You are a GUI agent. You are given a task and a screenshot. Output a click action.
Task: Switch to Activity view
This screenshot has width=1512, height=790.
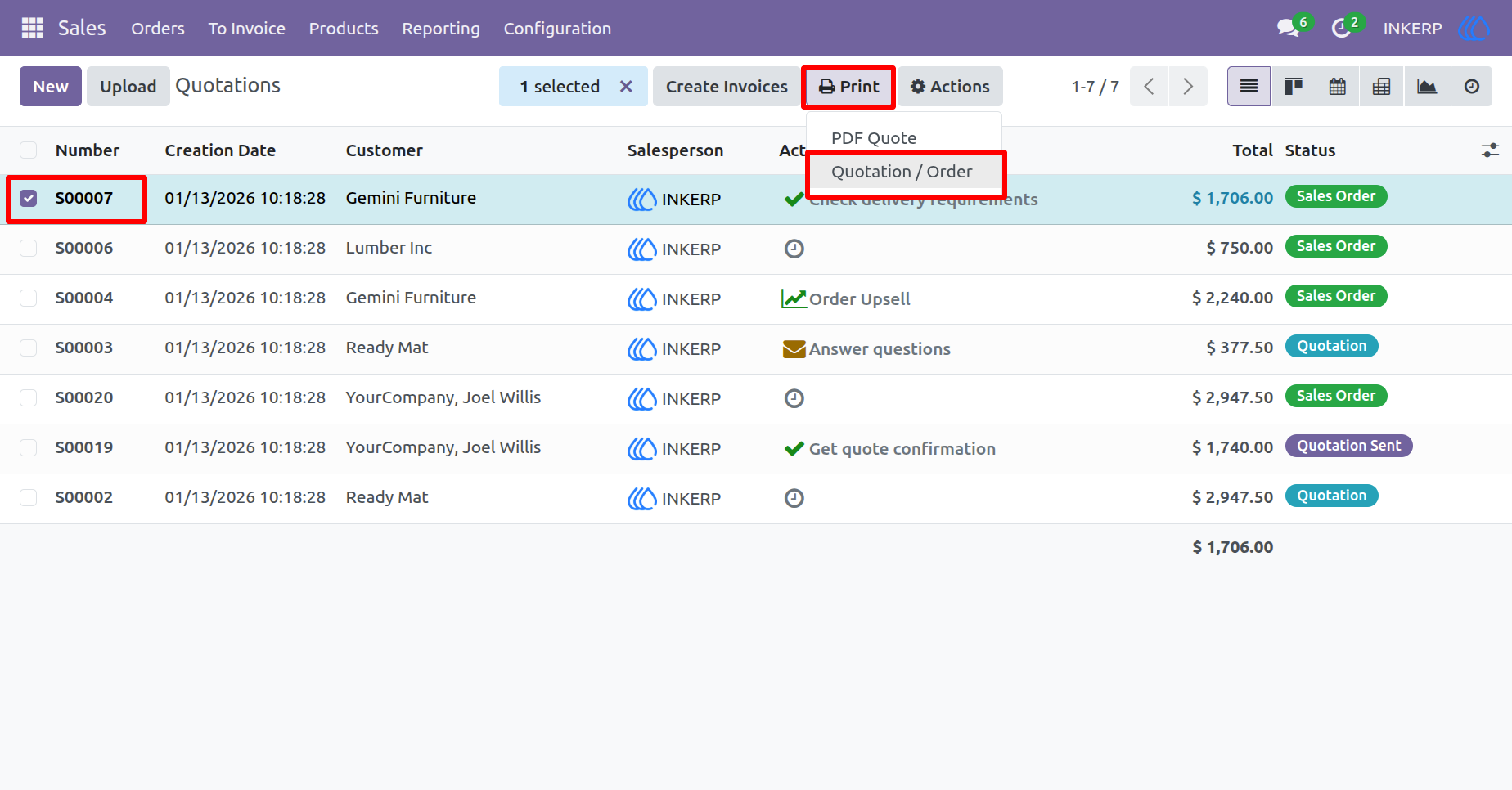(1472, 87)
